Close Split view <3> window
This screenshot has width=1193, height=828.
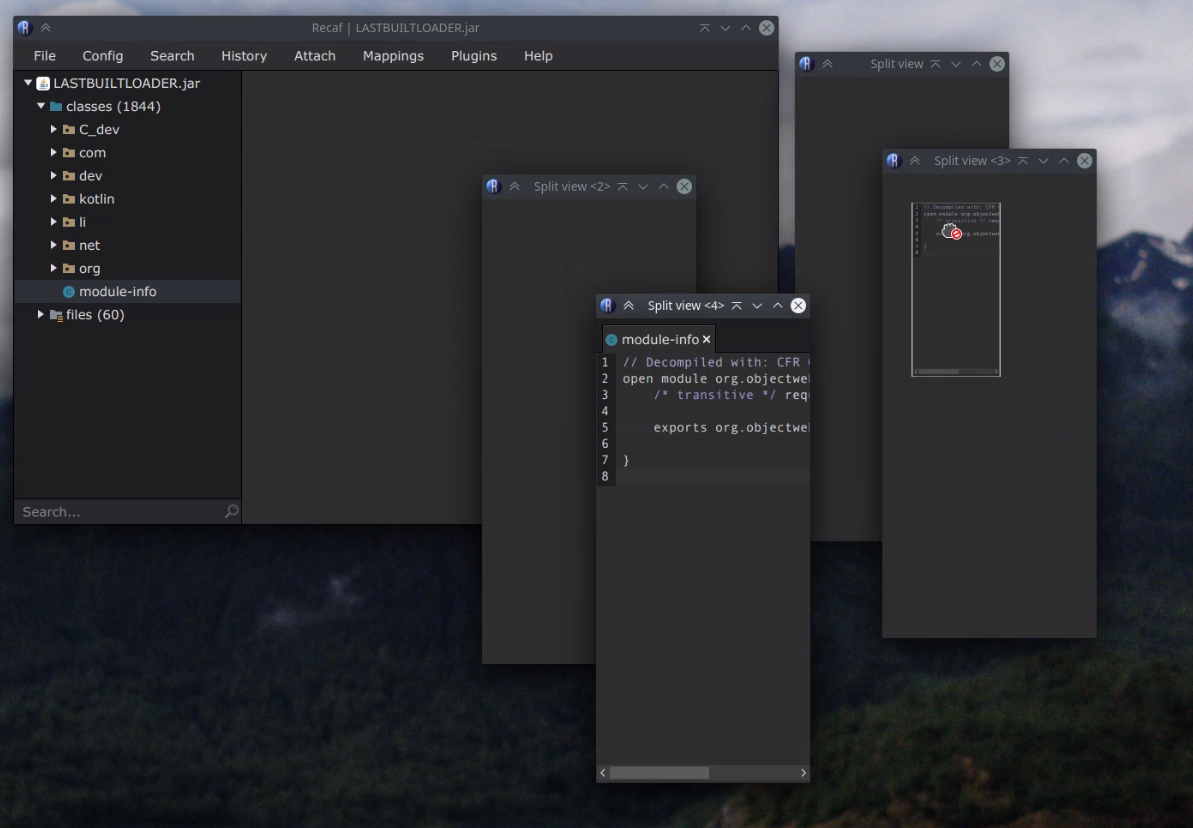coord(1084,161)
